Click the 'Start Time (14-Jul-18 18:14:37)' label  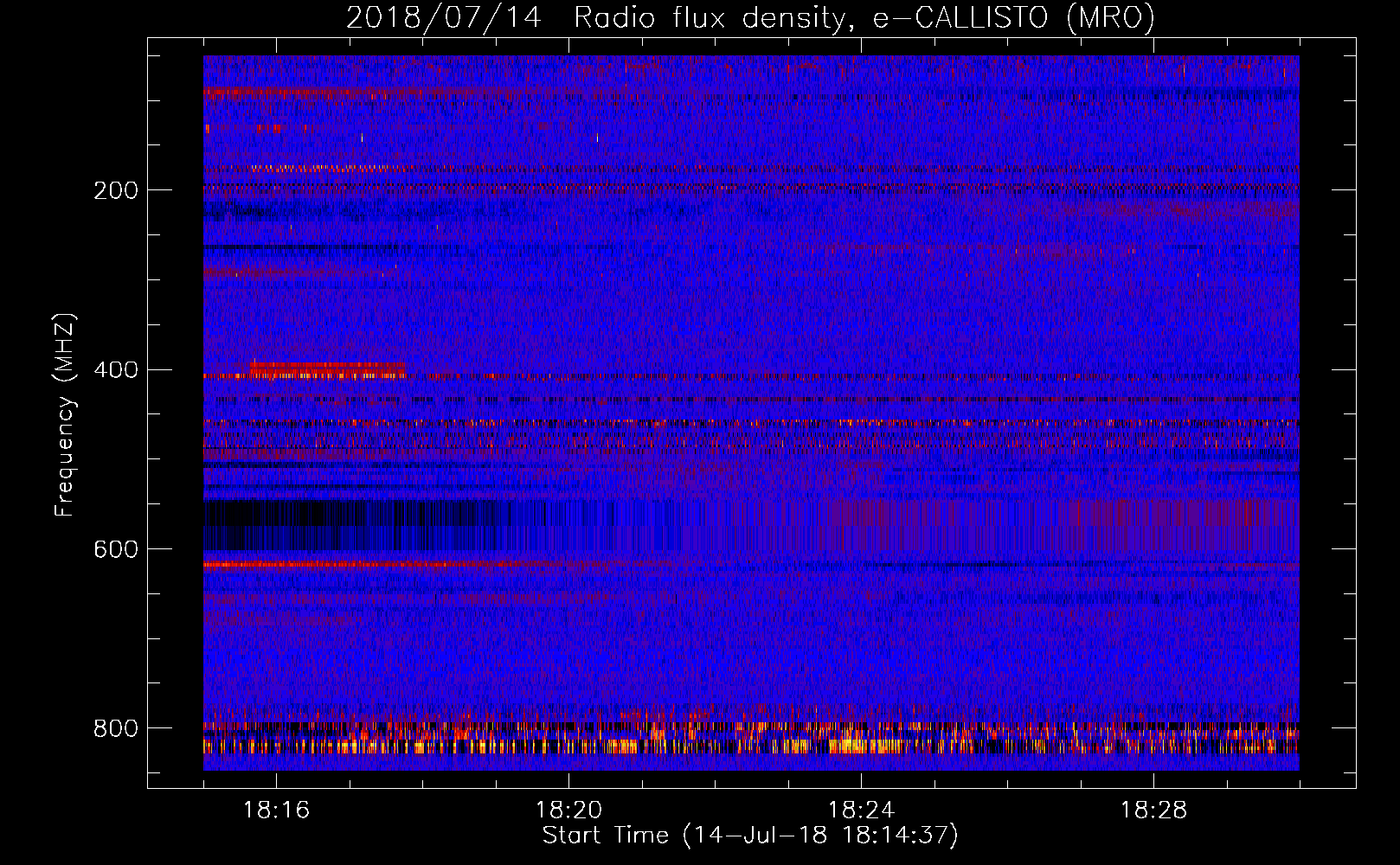[x=750, y=836]
